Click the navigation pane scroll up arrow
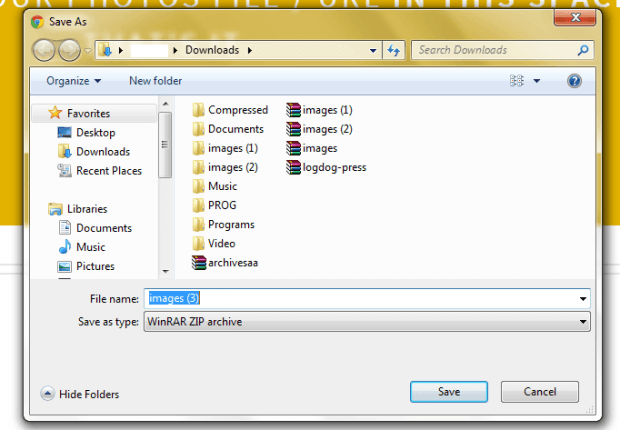 click(x=165, y=104)
